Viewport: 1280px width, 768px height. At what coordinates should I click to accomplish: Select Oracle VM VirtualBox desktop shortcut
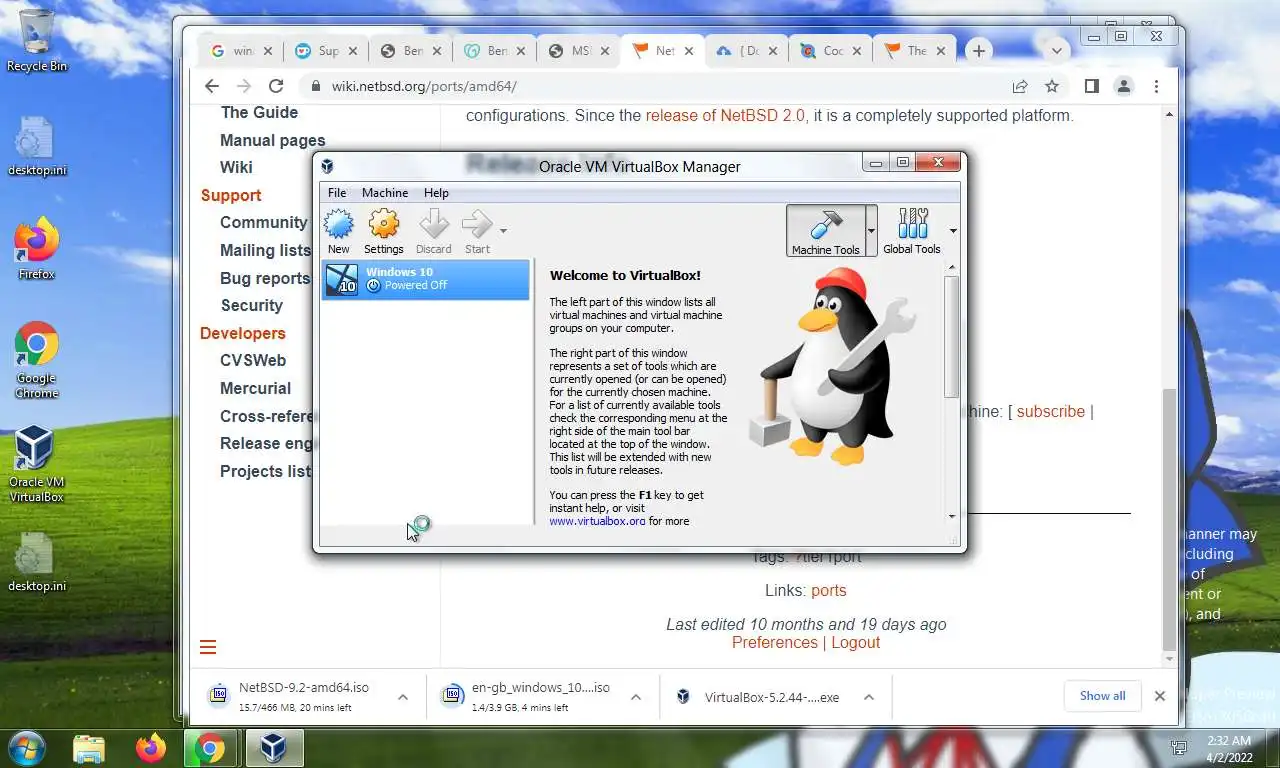click(36, 464)
